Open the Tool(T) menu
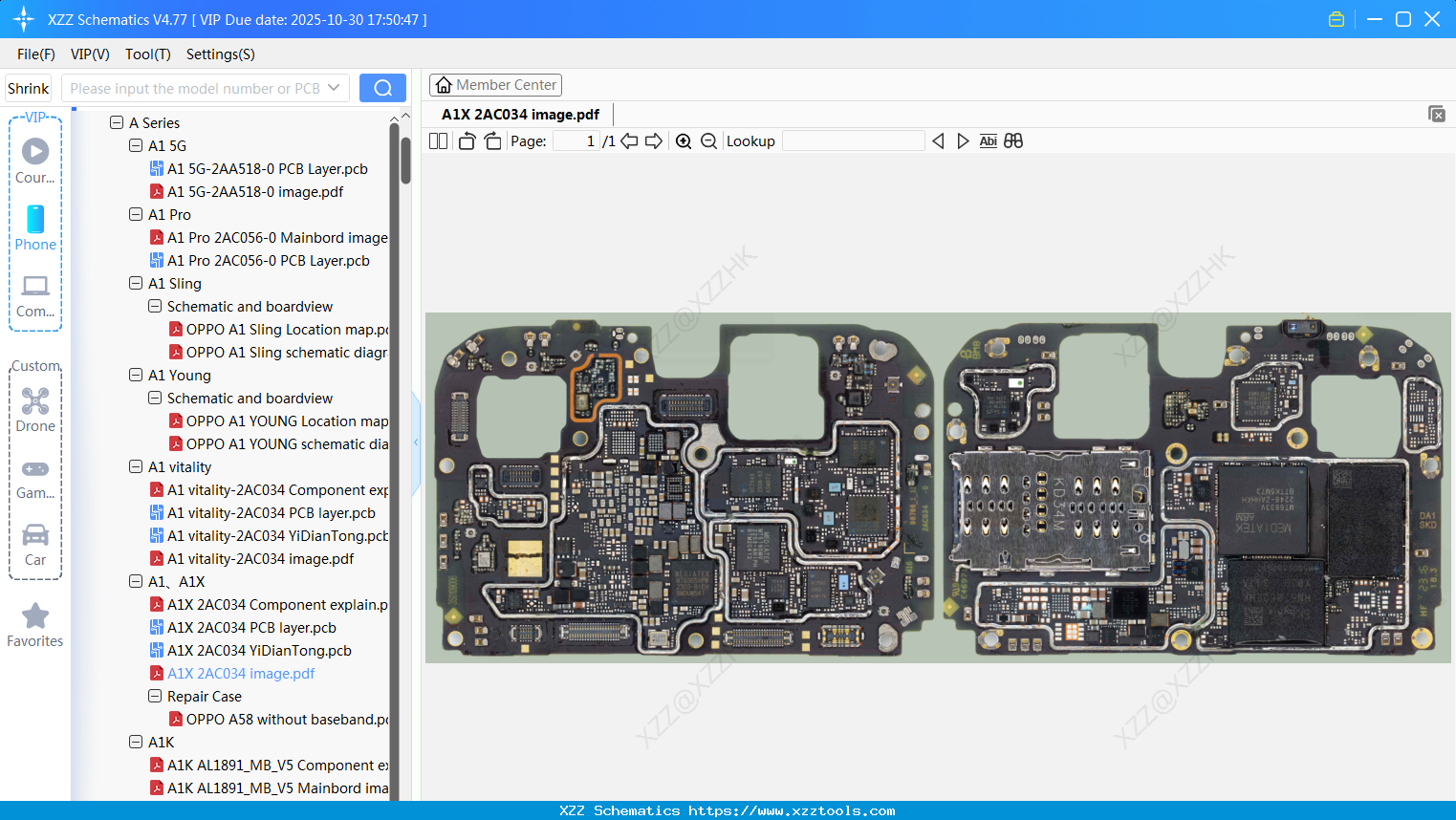The image size is (1456, 820). [x=147, y=54]
